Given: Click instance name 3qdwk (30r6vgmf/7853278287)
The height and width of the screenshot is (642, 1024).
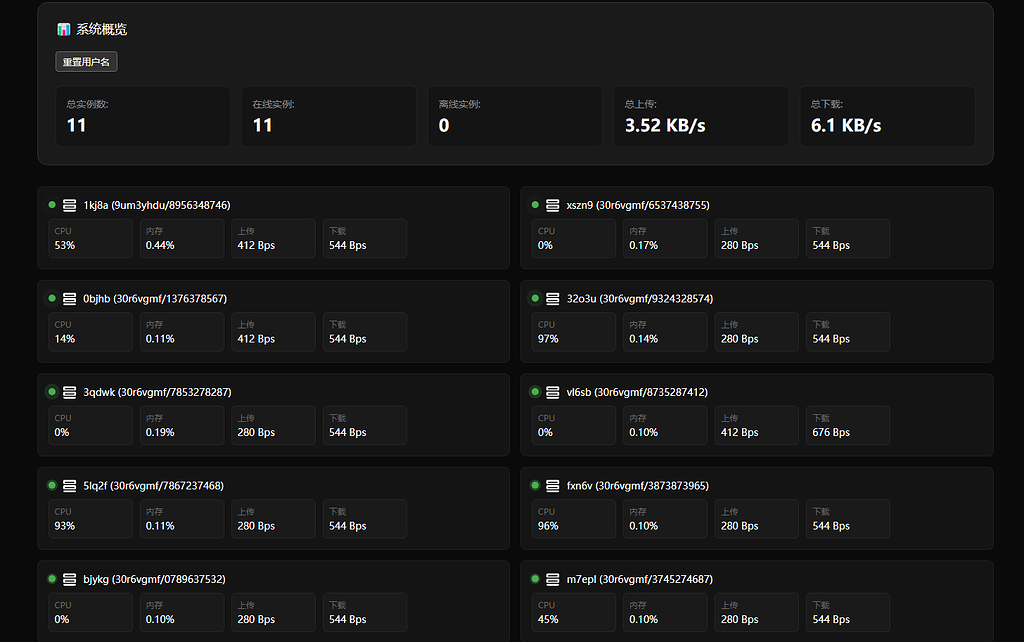Looking at the screenshot, I should (157, 392).
